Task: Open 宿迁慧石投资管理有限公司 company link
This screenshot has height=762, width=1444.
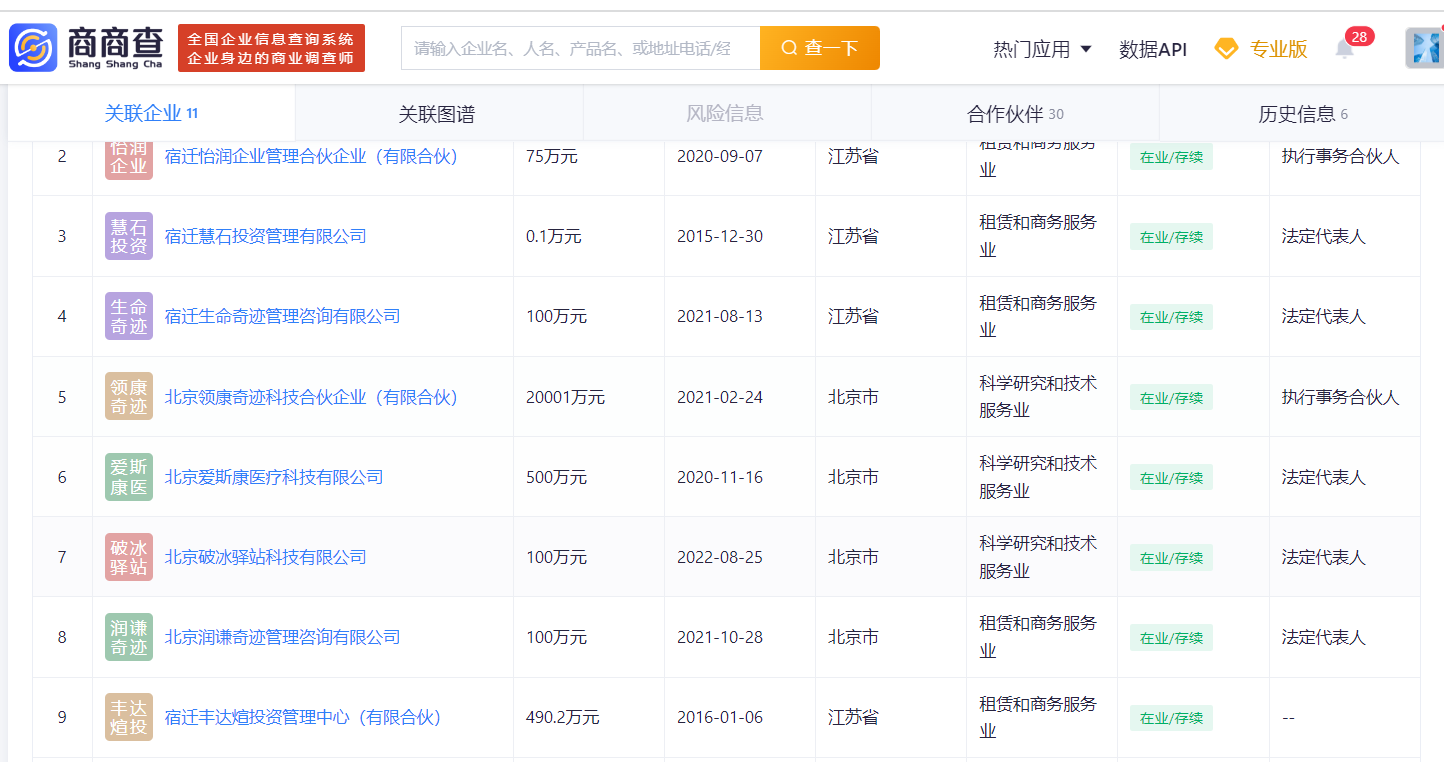Action: click(x=265, y=237)
